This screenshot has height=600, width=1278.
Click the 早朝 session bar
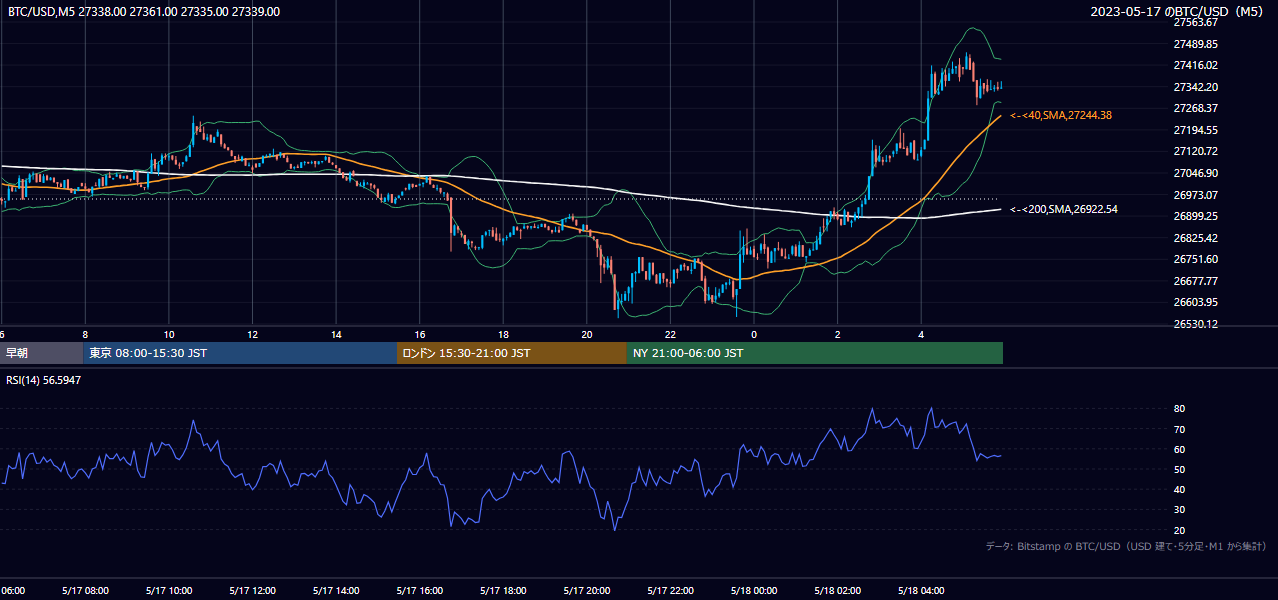tap(41, 353)
